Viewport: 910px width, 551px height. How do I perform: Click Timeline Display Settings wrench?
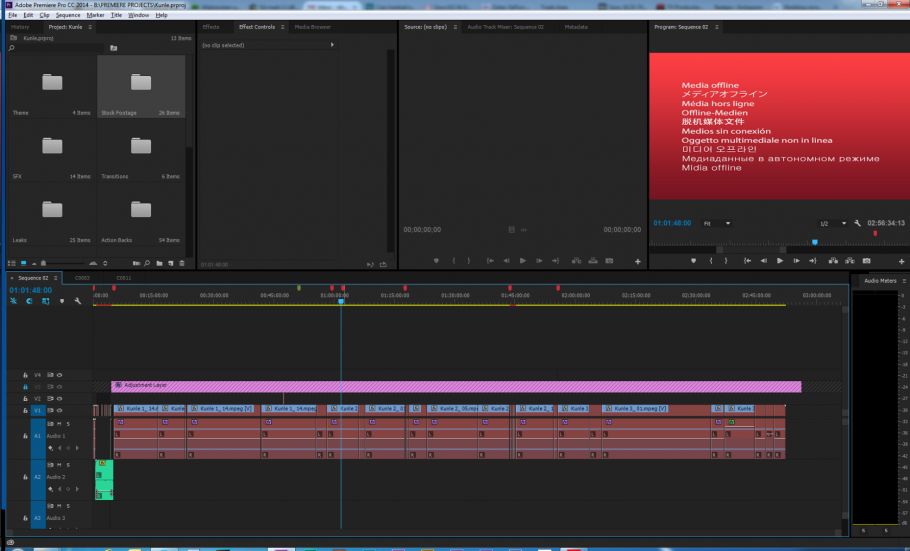coord(77,301)
